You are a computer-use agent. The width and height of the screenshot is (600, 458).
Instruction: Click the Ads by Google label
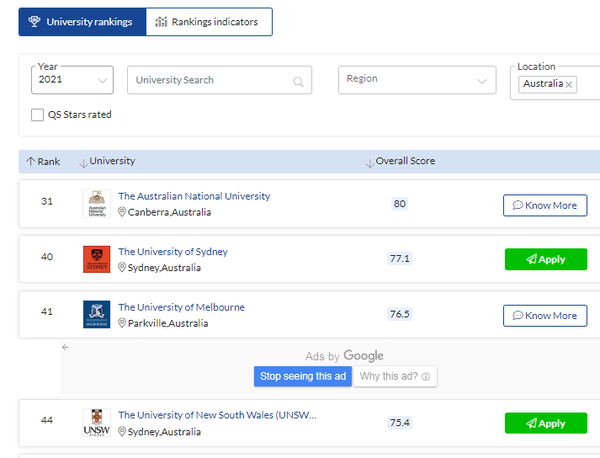[x=344, y=356]
